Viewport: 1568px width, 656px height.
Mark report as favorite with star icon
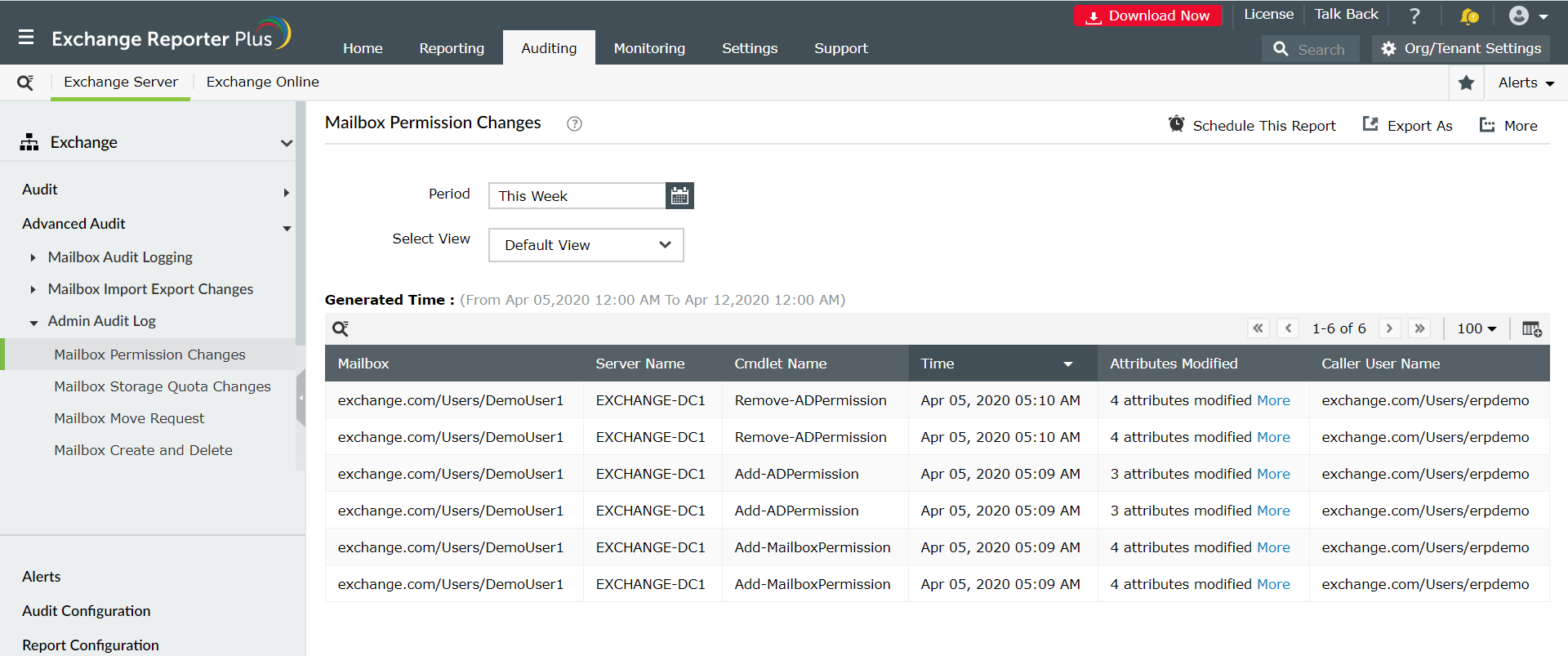pos(1467,83)
